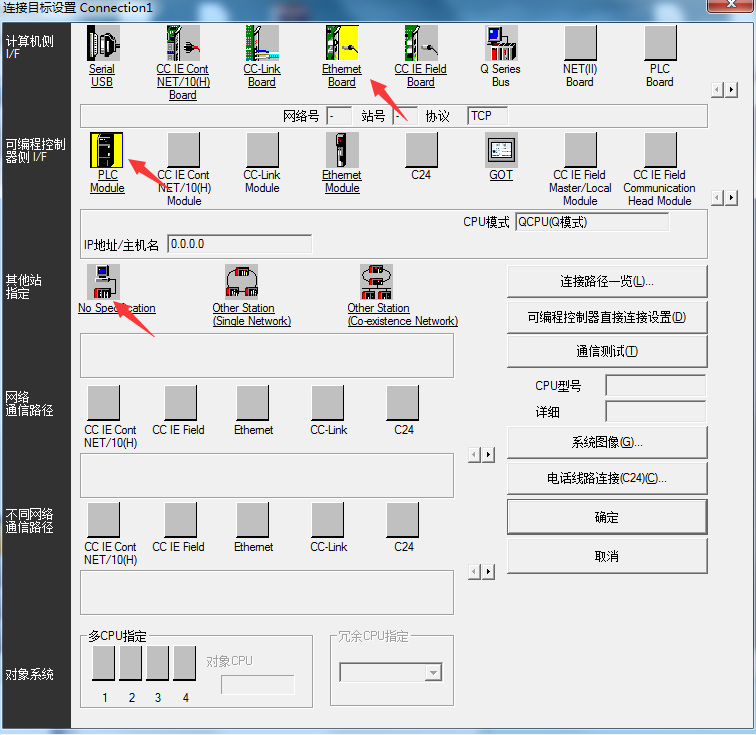Click the 连接路径一览 button
Viewport: 756px width, 735px height.
point(607,282)
